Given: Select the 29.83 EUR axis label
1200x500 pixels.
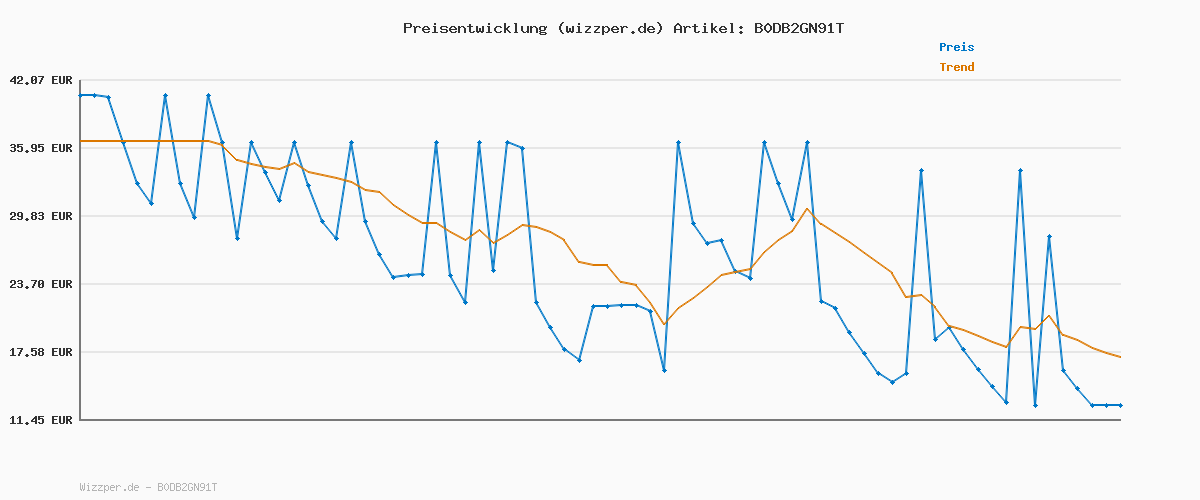Looking at the screenshot, I should pos(41,216).
